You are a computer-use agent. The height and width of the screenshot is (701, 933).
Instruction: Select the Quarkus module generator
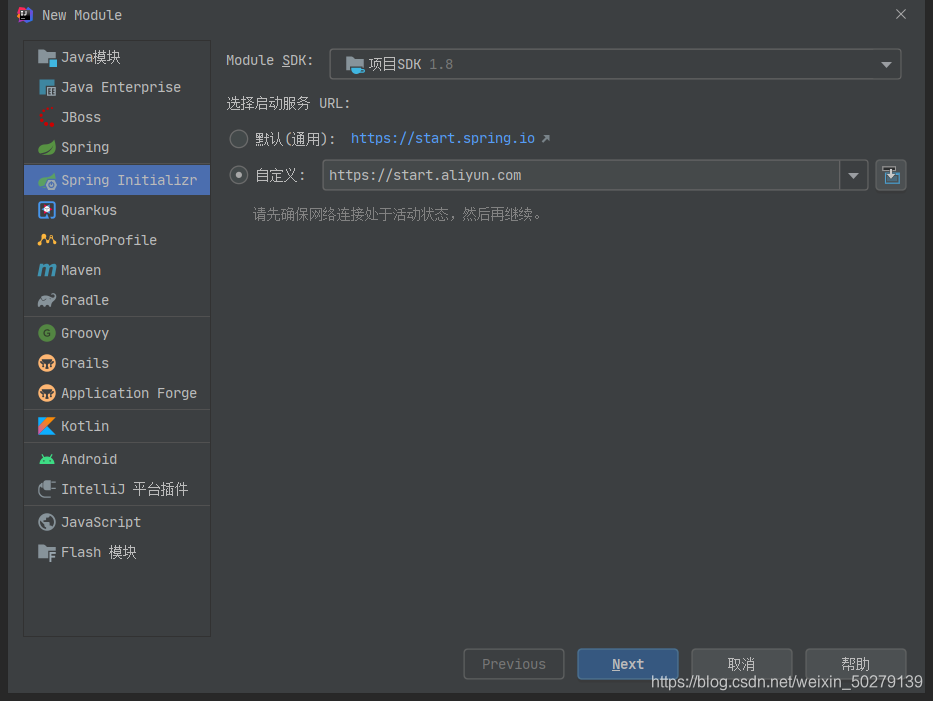tap(88, 210)
